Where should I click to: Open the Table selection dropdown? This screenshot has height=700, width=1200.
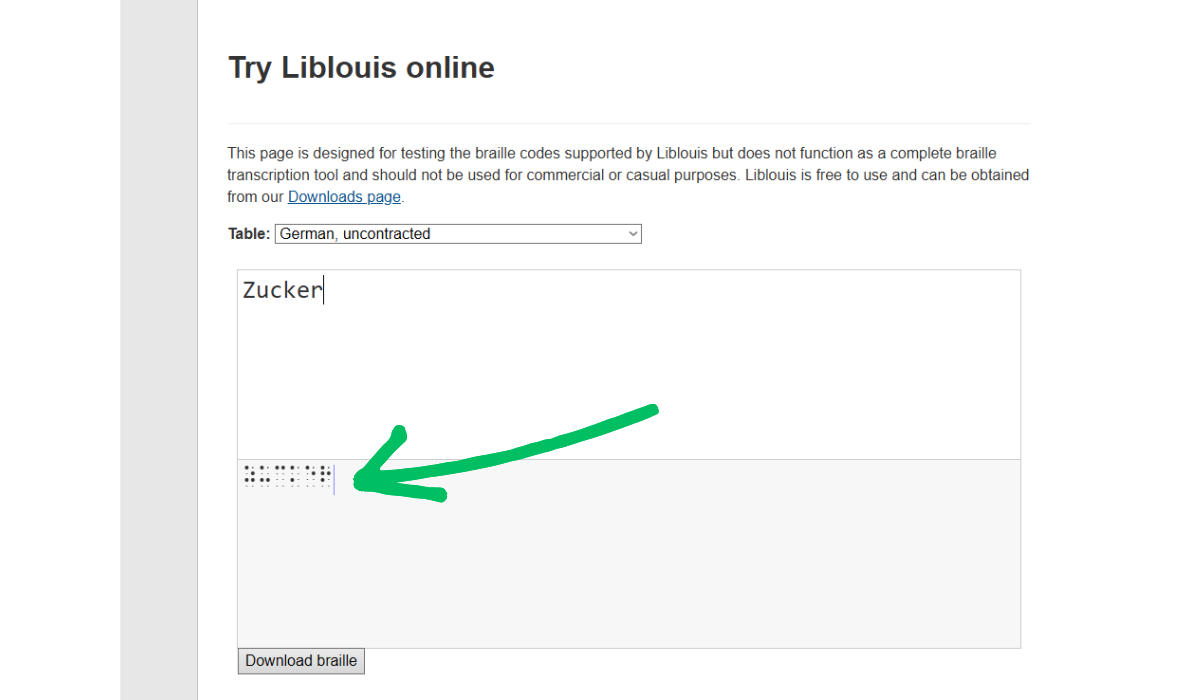coord(457,234)
